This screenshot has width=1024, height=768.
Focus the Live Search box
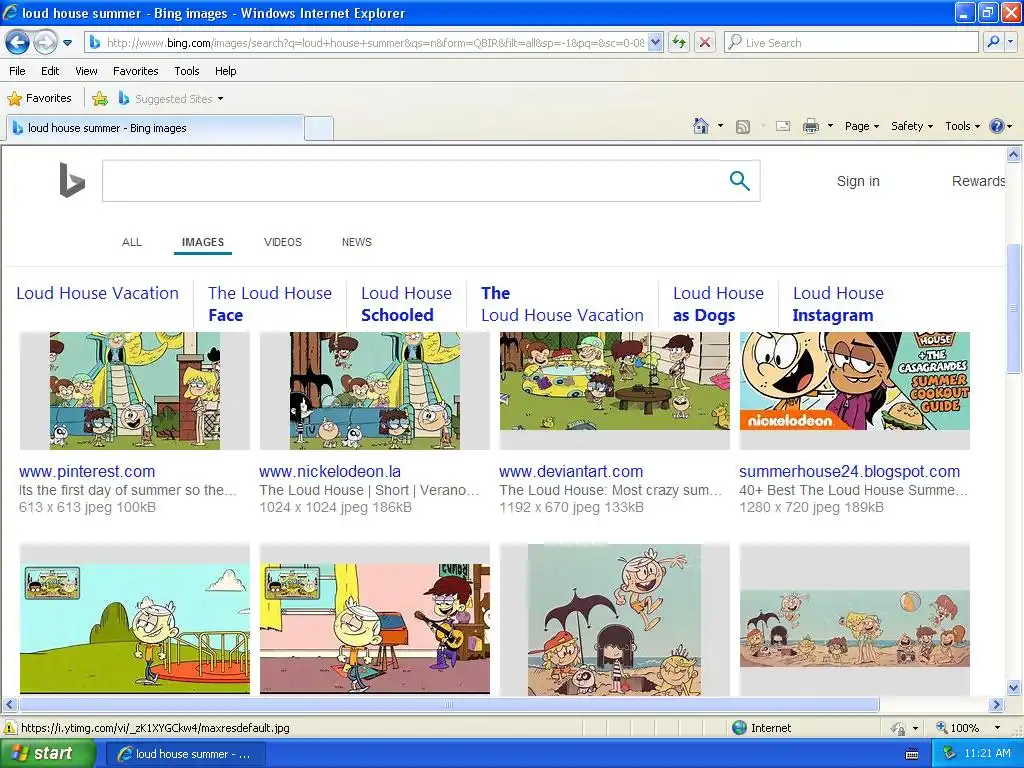pos(852,43)
